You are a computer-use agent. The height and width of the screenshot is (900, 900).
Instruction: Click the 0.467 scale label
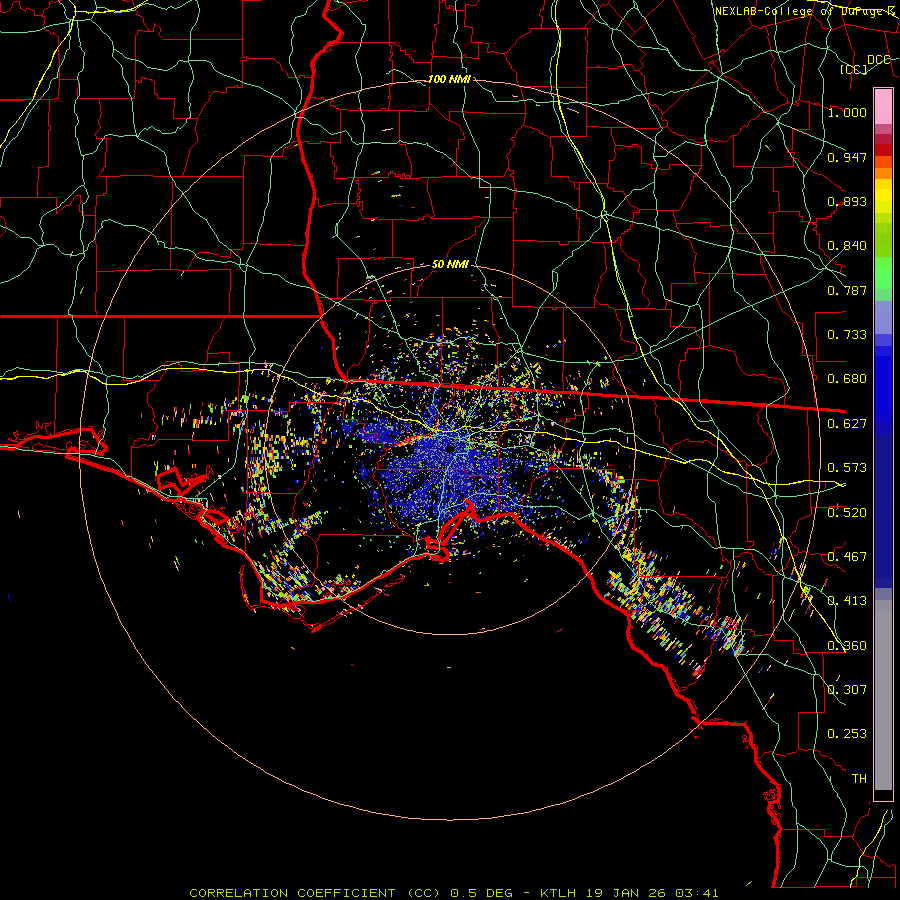(x=847, y=557)
